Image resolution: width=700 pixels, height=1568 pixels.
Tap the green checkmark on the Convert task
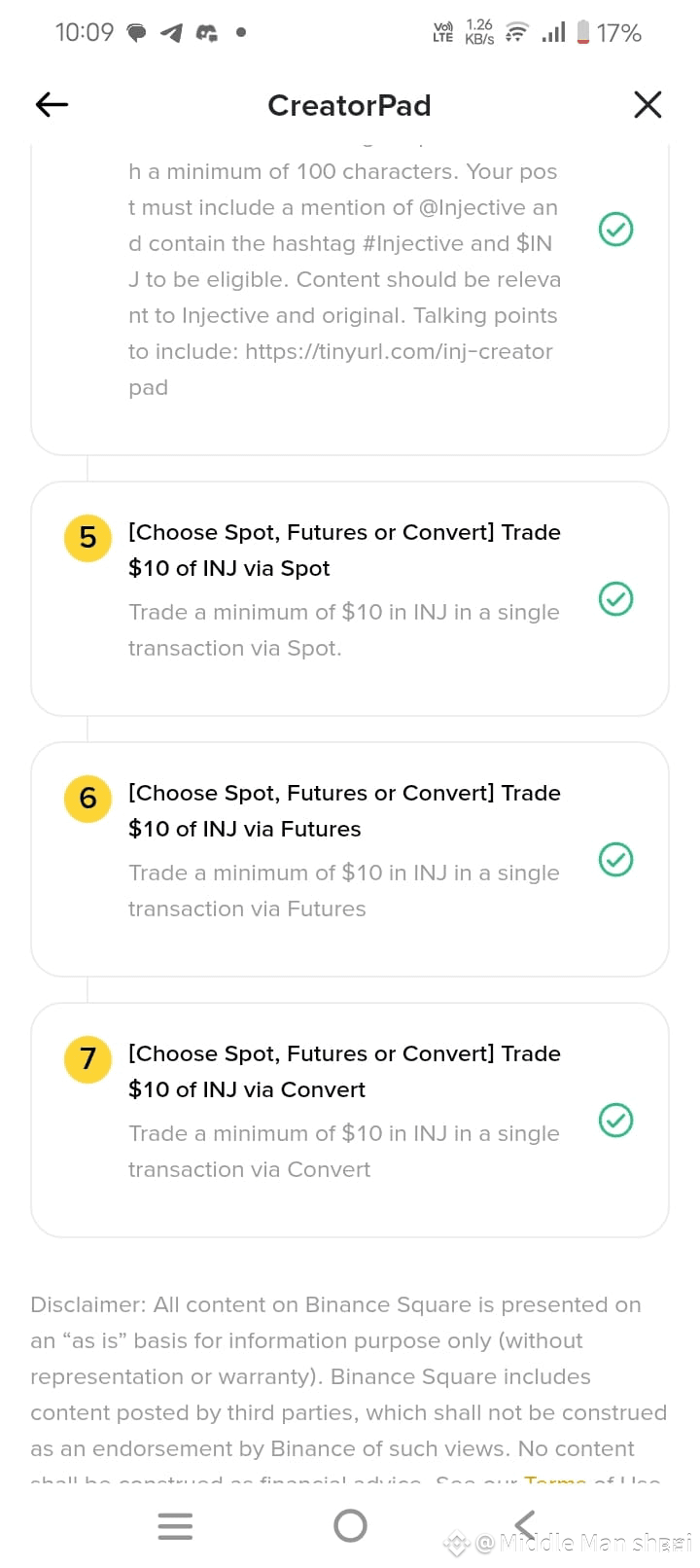pos(615,1120)
